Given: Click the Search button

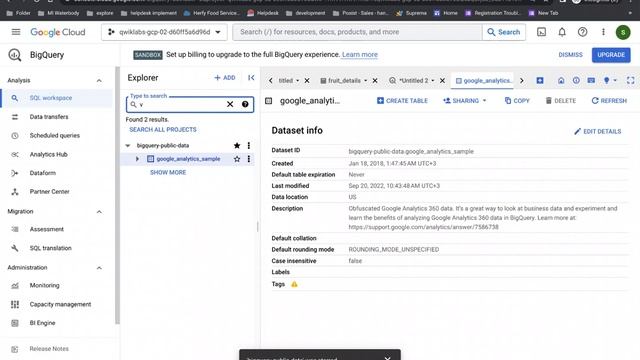Looking at the screenshot, I should [x=504, y=32].
